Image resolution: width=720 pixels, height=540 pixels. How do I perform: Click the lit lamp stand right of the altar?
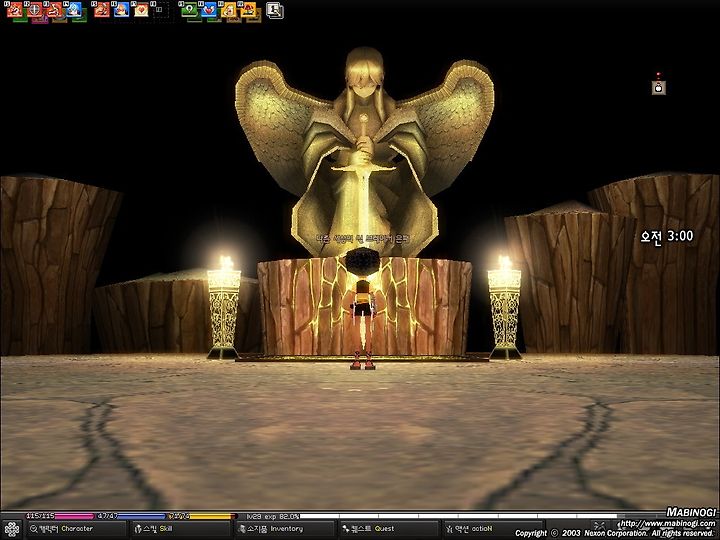point(504,307)
